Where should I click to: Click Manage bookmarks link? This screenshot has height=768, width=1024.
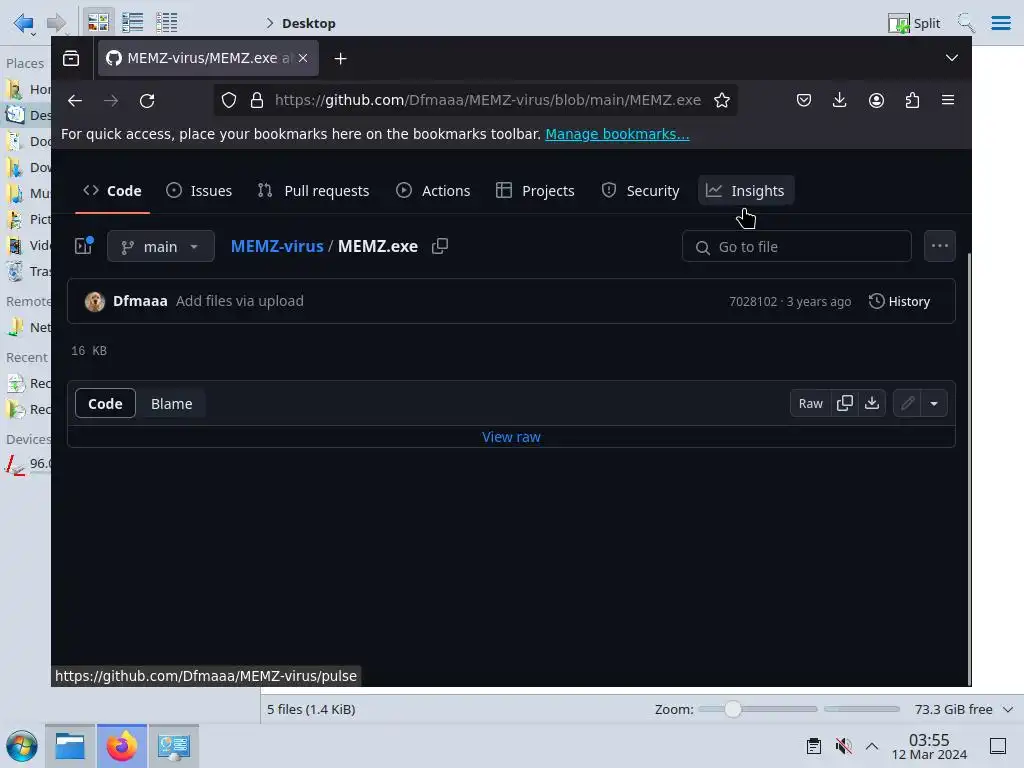(x=617, y=134)
